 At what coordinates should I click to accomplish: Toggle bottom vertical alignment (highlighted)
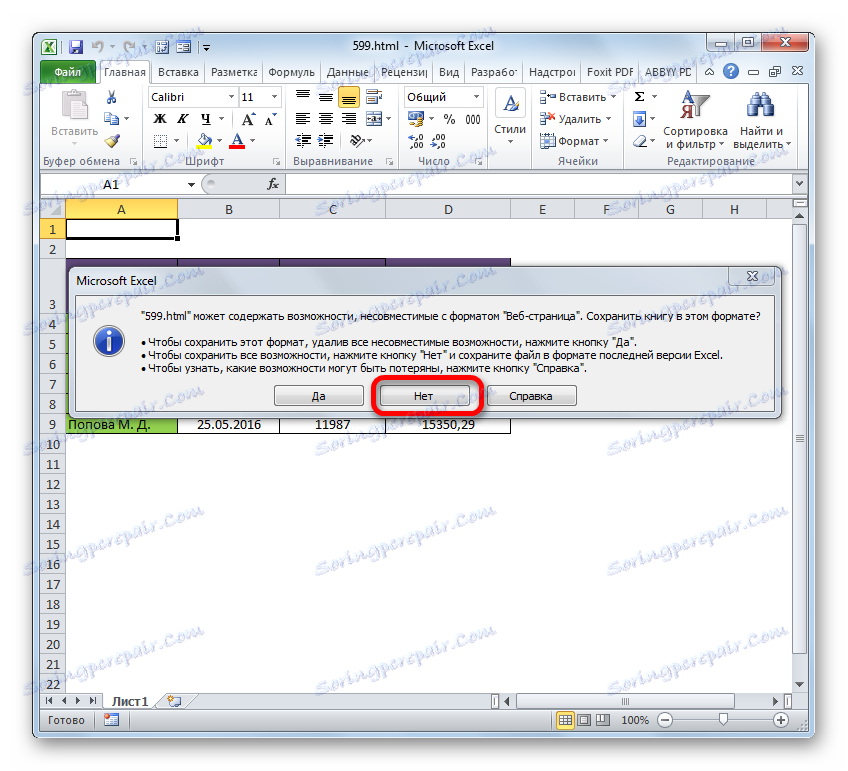tap(349, 98)
